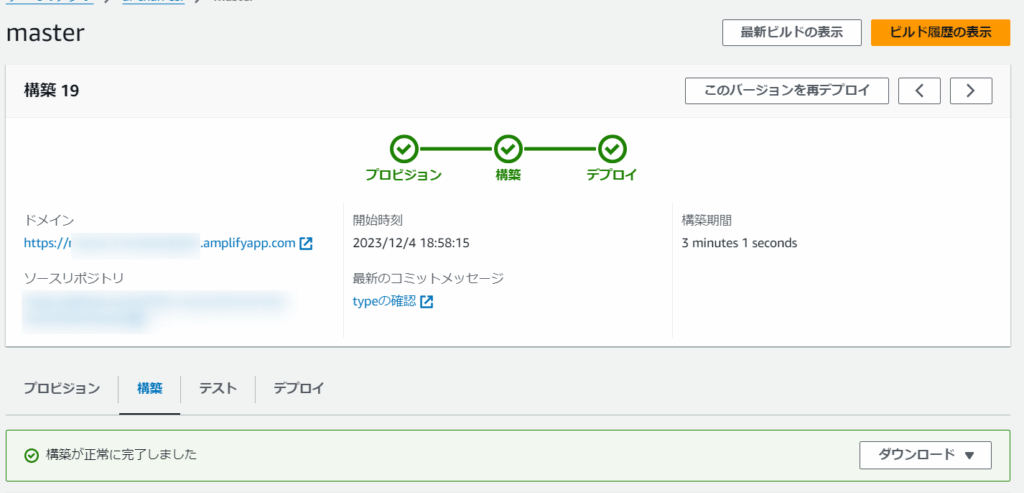The height and width of the screenshot is (493, 1024).
Task: Click このバージョンを再デプロイ button
Action: click(x=786, y=91)
